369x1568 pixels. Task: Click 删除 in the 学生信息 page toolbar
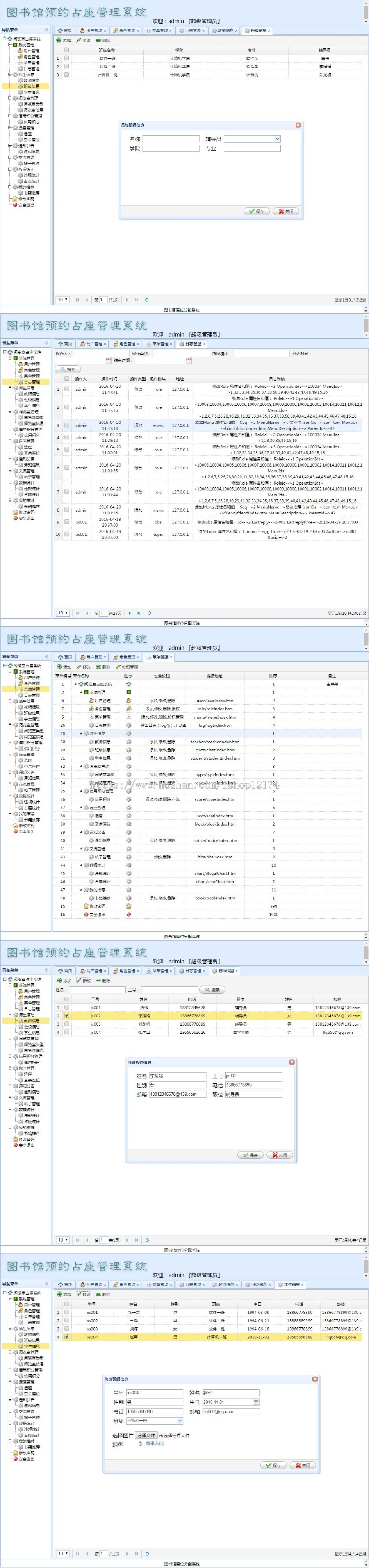coord(103,1294)
